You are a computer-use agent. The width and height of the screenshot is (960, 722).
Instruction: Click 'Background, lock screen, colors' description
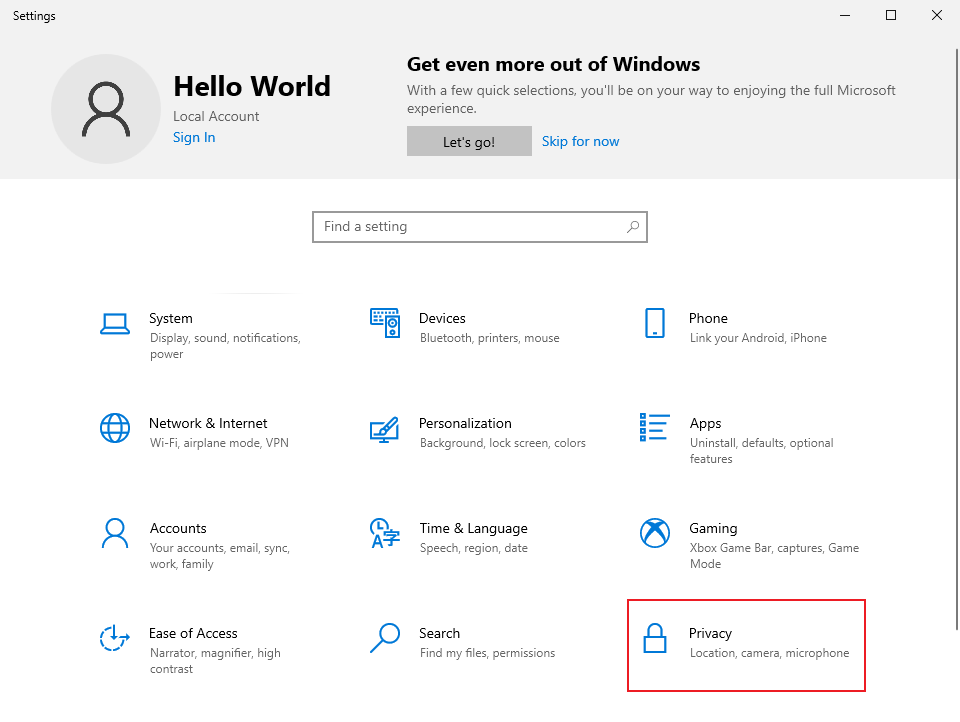tap(503, 443)
